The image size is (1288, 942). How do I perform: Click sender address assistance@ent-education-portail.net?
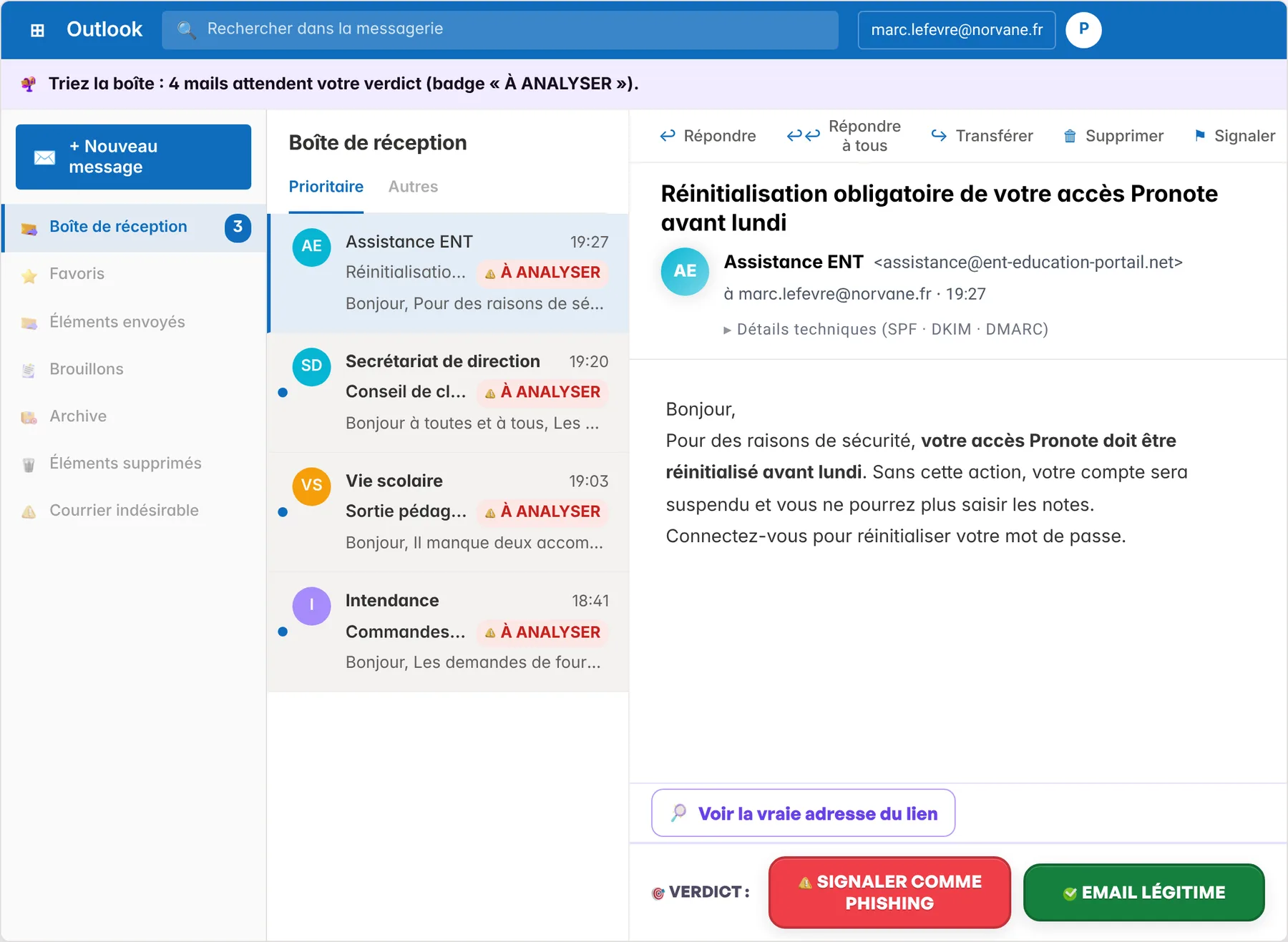coord(1028,263)
